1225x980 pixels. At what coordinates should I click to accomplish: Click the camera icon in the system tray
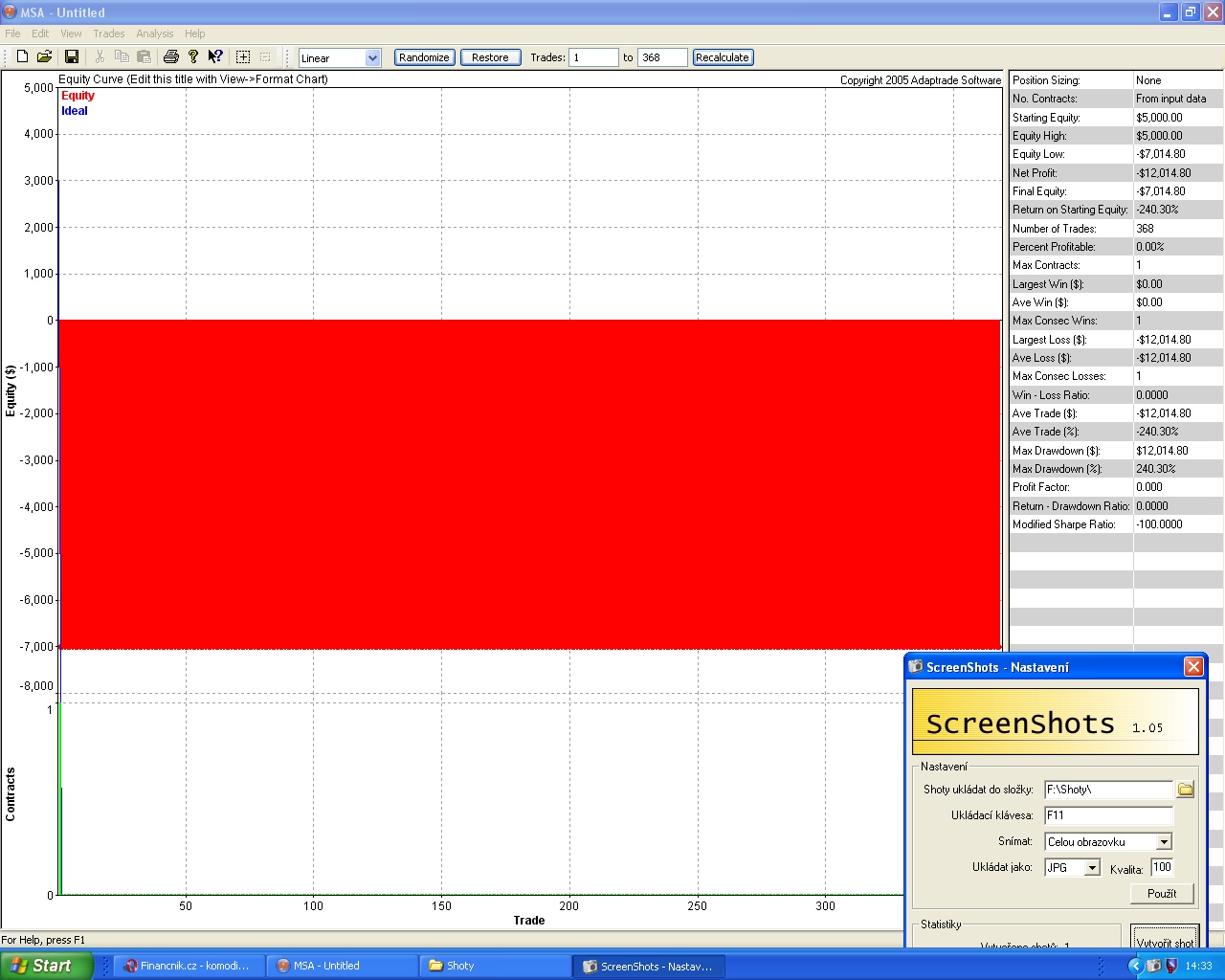coord(1153,966)
